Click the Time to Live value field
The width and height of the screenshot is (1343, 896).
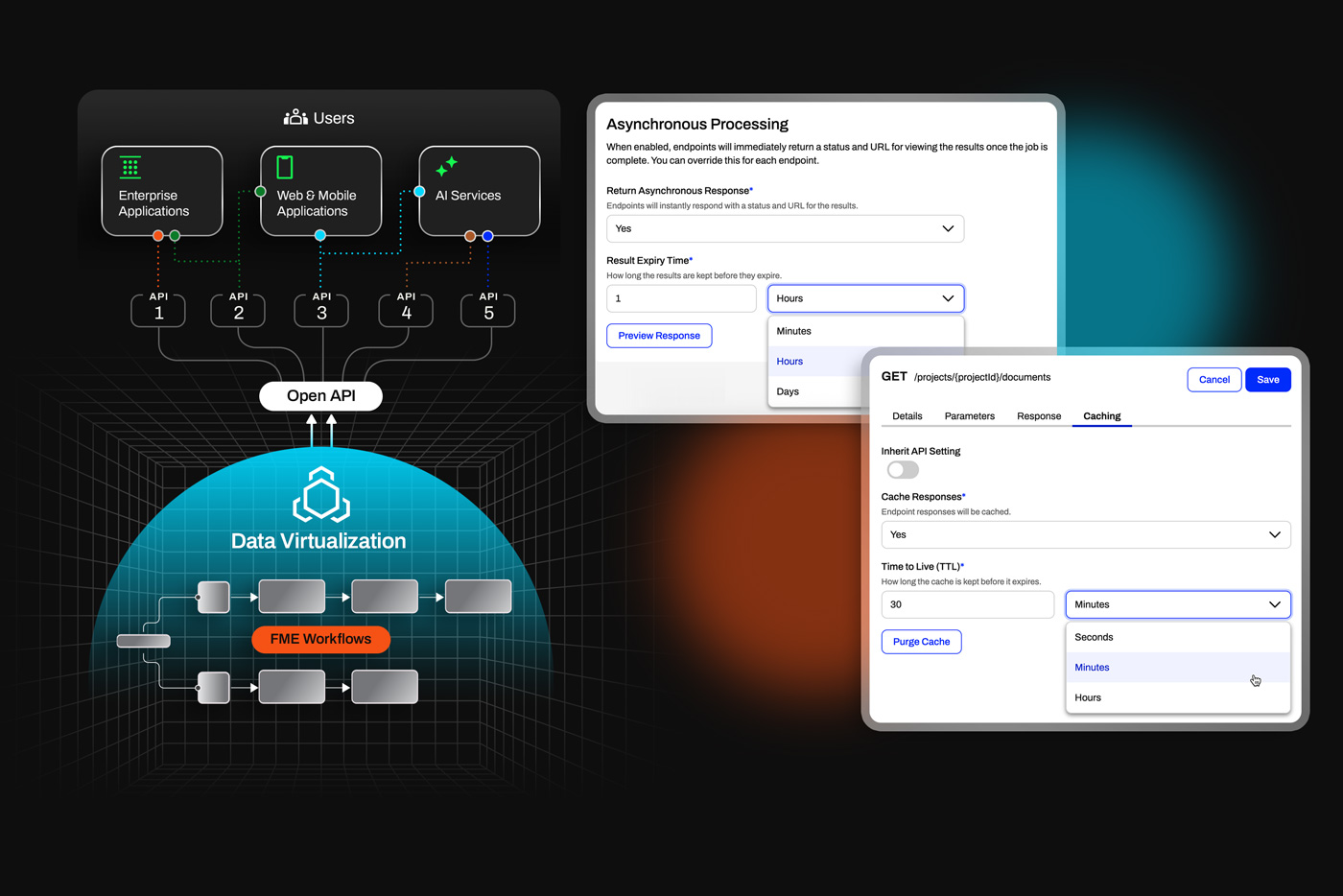pos(968,604)
